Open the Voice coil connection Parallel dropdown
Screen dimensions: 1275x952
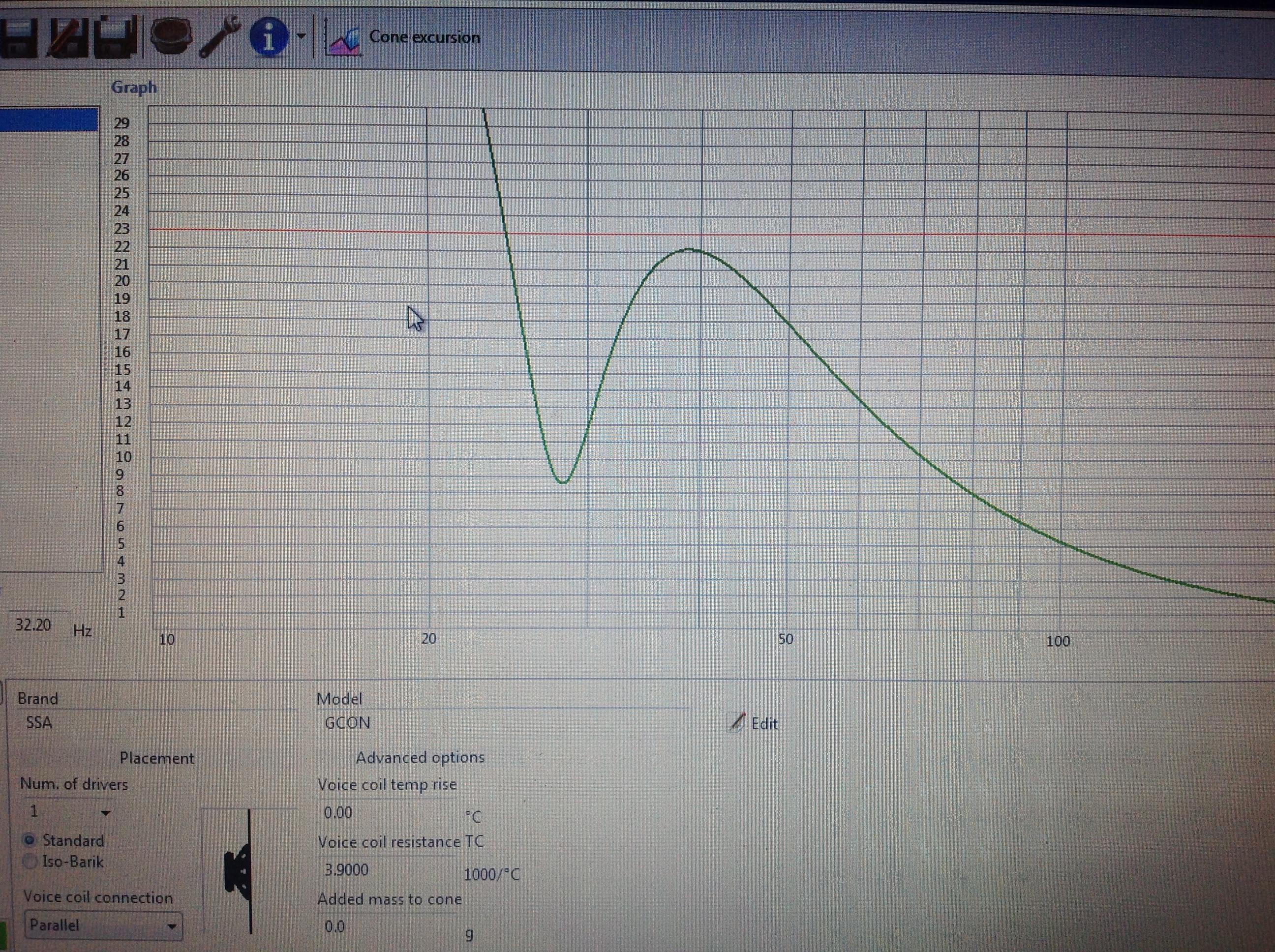click(x=103, y=926)
